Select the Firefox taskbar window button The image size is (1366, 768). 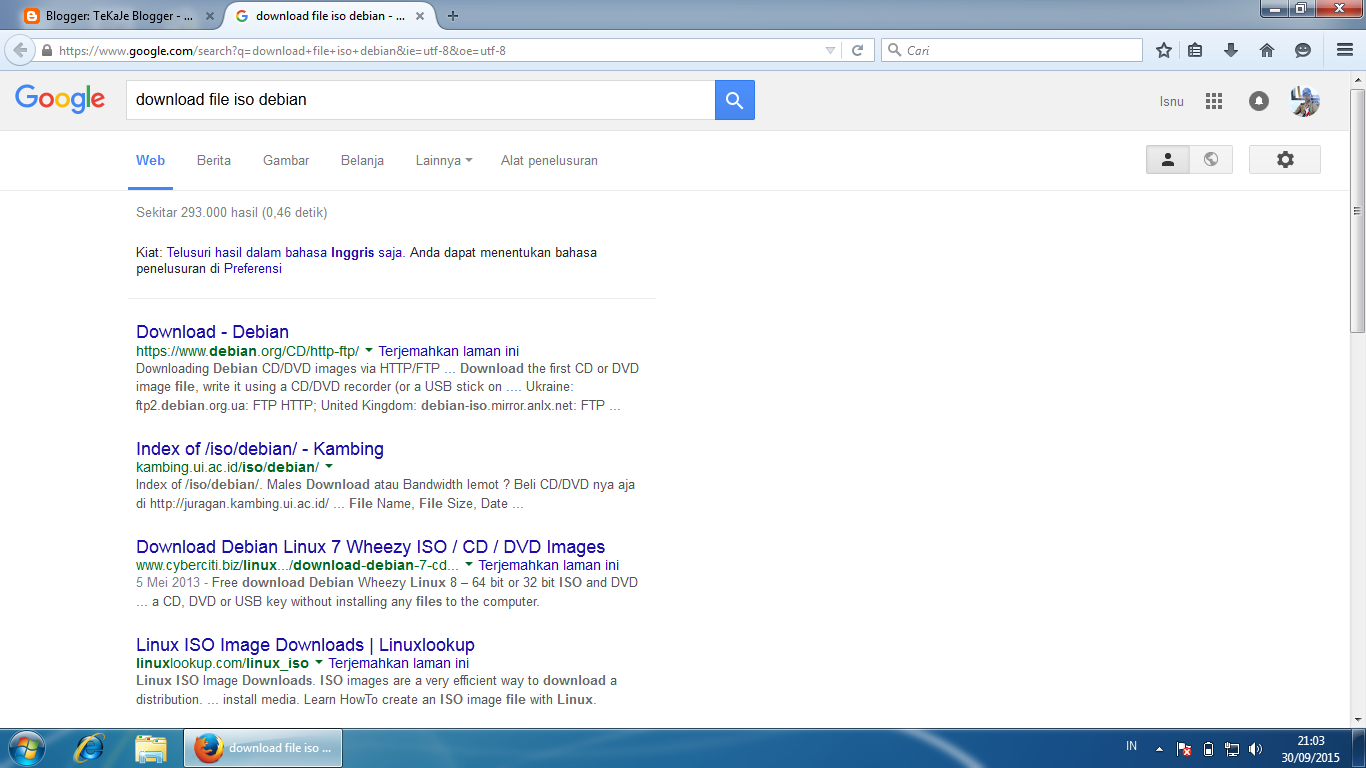(x=263, y=748)
